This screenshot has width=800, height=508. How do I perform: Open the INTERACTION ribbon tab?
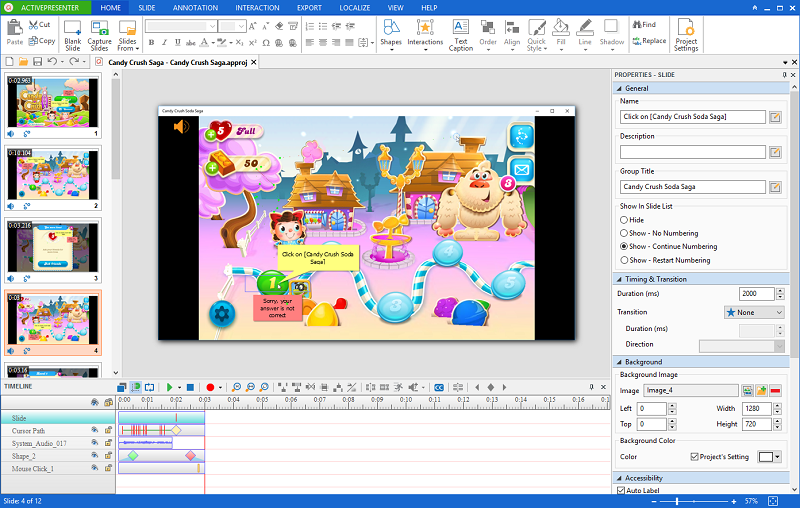[257, 8]
